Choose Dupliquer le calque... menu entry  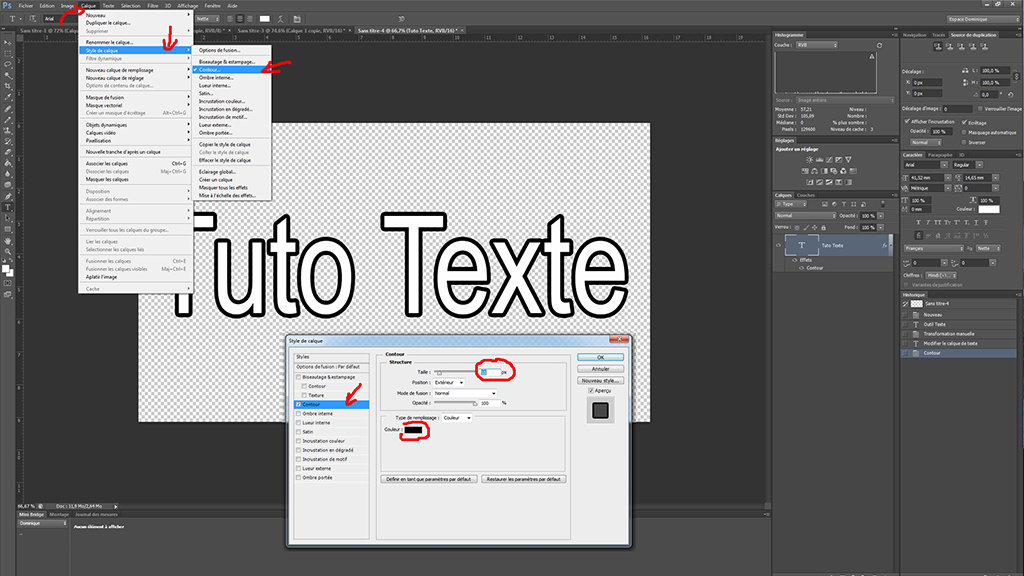(x=108, y=23)
